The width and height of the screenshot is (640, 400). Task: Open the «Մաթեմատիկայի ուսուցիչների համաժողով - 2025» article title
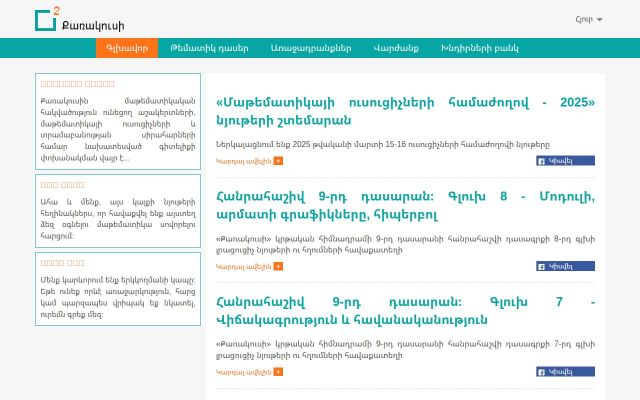click(405, 111)
